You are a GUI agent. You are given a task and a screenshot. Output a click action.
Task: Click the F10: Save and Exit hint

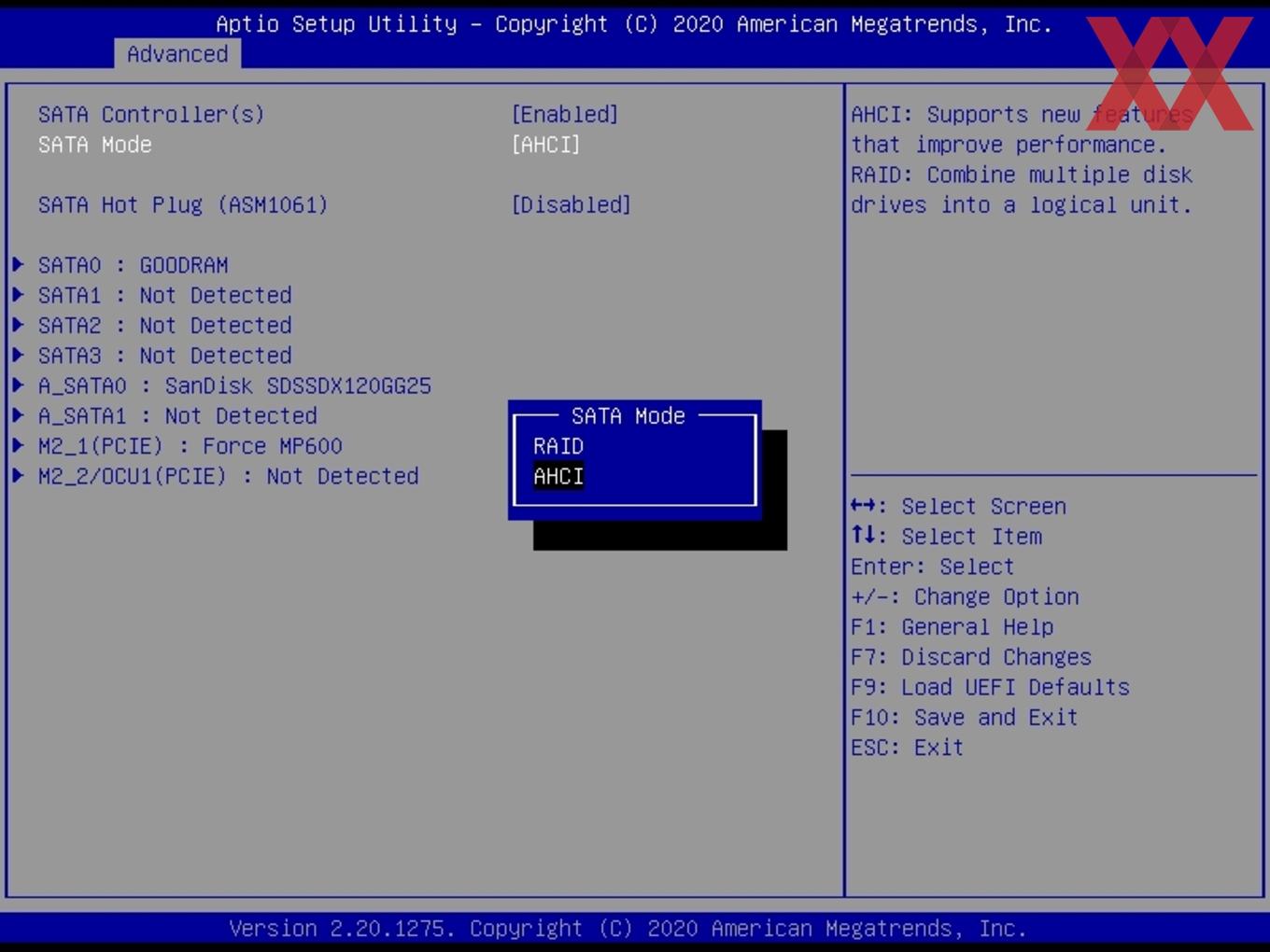tap(965, 717)
